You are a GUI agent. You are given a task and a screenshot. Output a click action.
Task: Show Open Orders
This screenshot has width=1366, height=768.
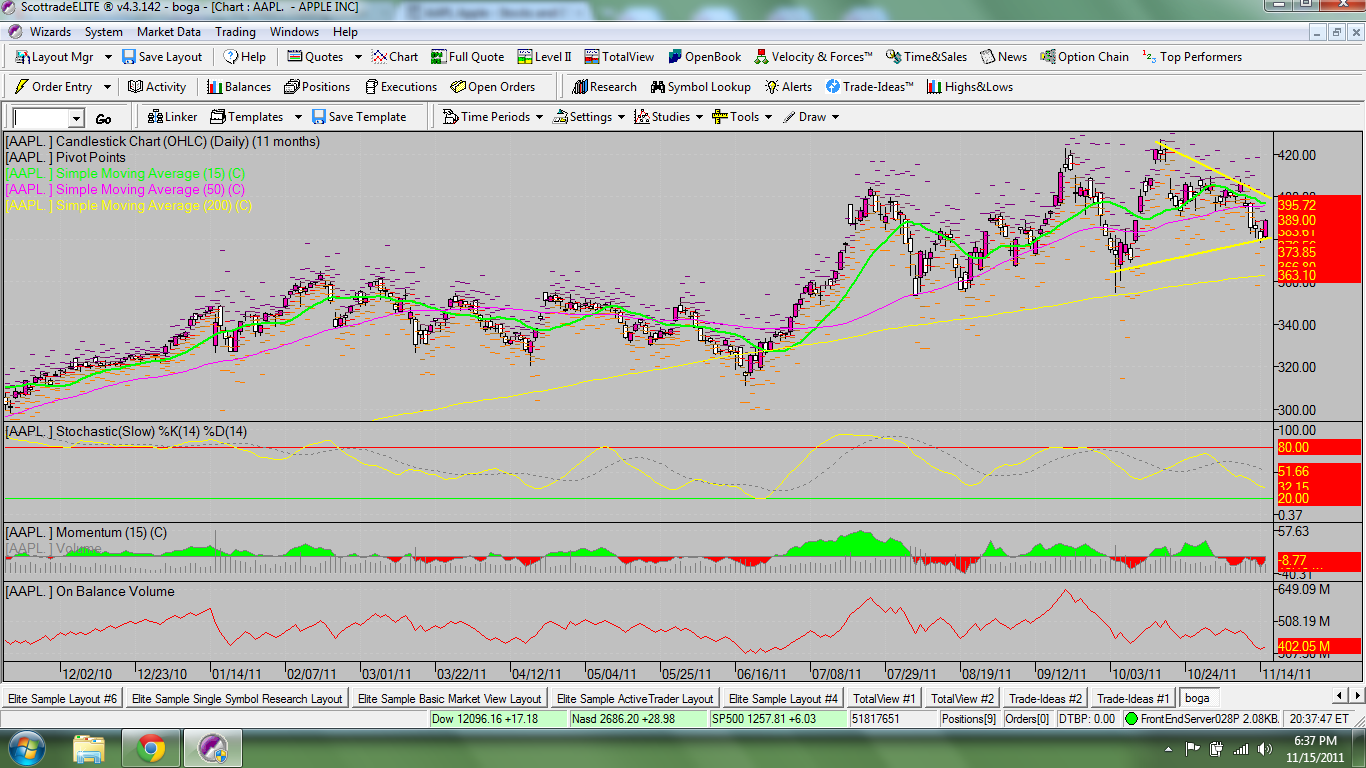493,87
